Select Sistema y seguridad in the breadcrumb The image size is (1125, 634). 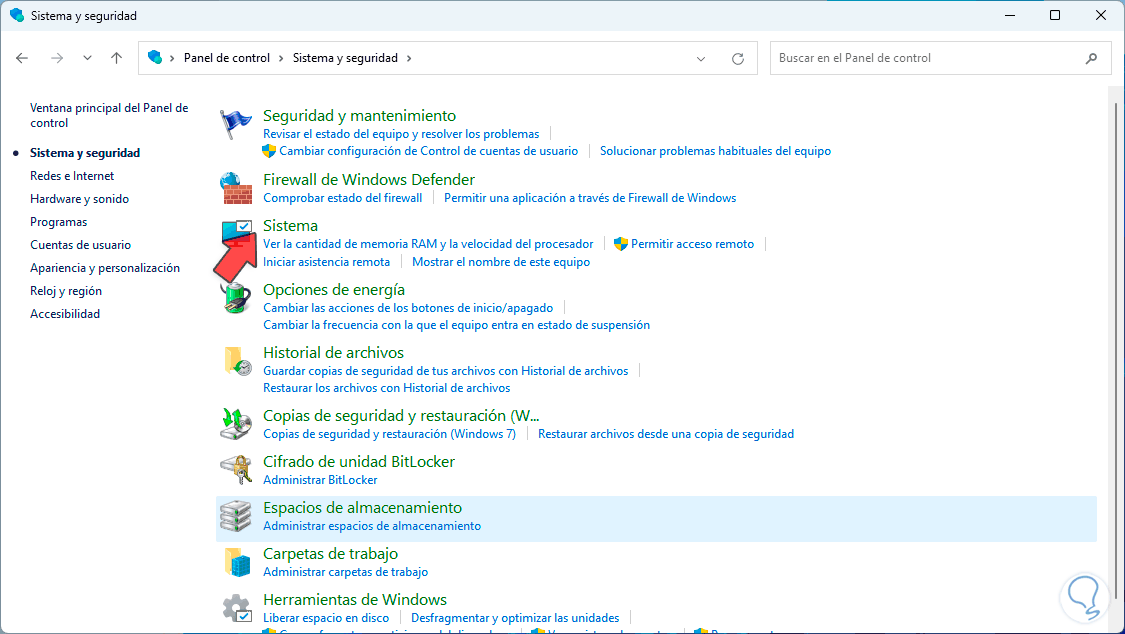pyautogui.click(x=345, y=58)
